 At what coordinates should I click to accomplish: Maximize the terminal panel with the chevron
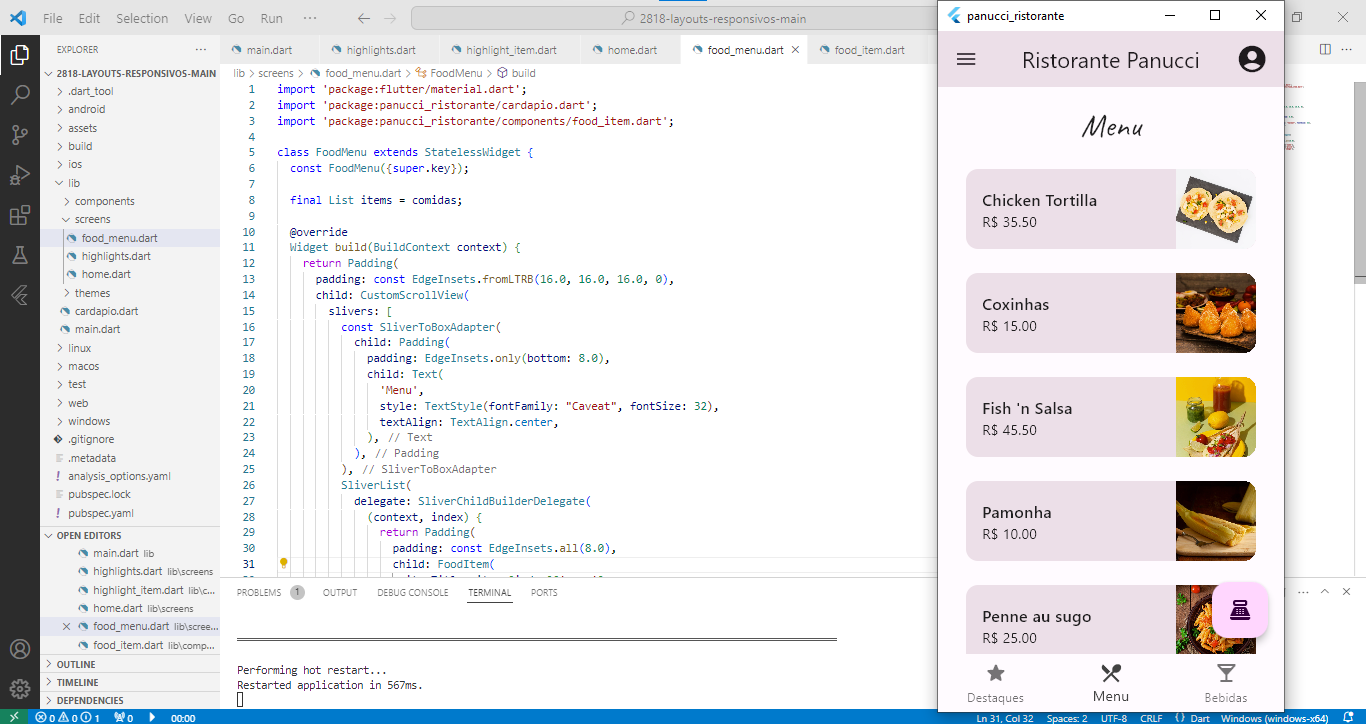1325,592
